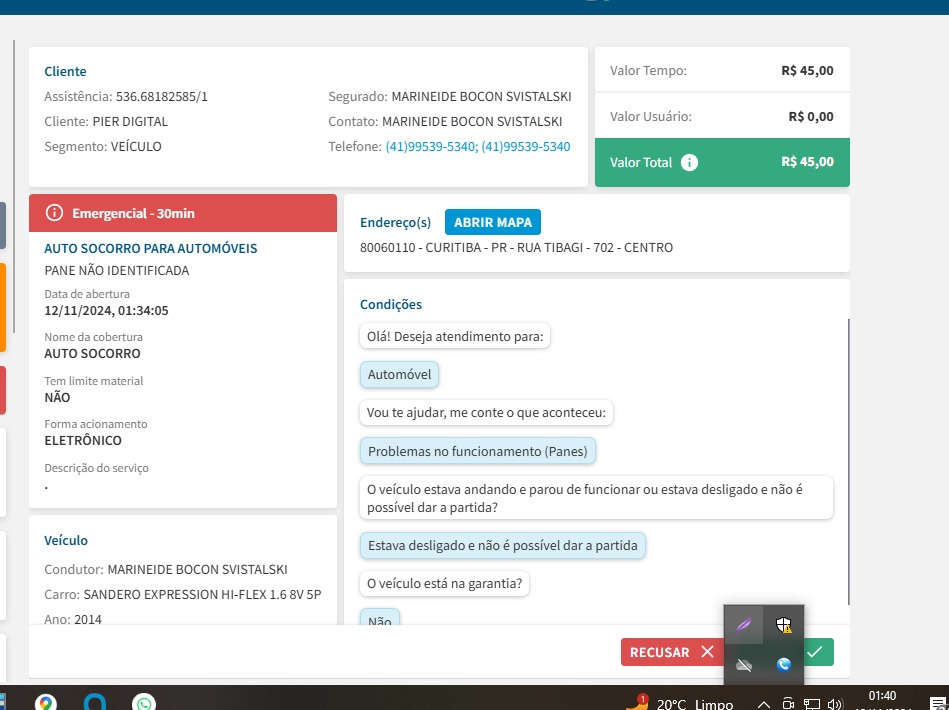Click the orange tab on left sidebar
Viewport: 949px width, 710px height.
(x=3, y=307)
